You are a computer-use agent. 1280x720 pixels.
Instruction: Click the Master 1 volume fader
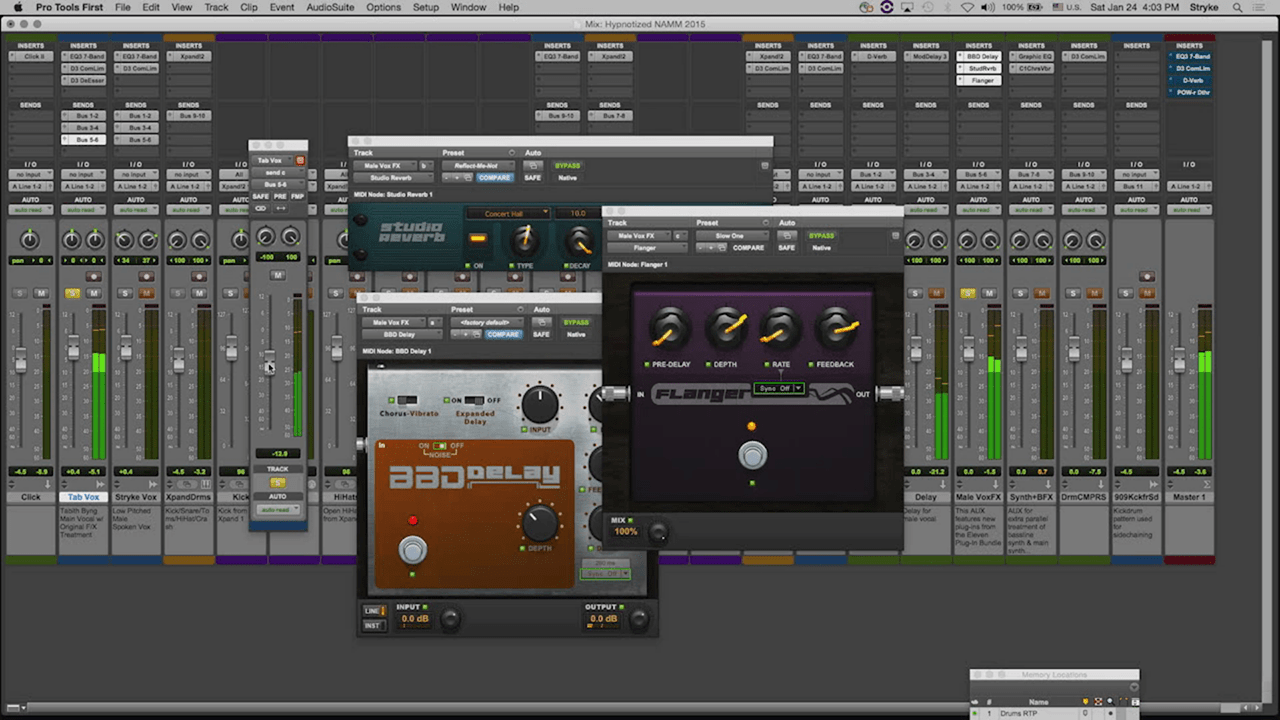(1179, 359)
